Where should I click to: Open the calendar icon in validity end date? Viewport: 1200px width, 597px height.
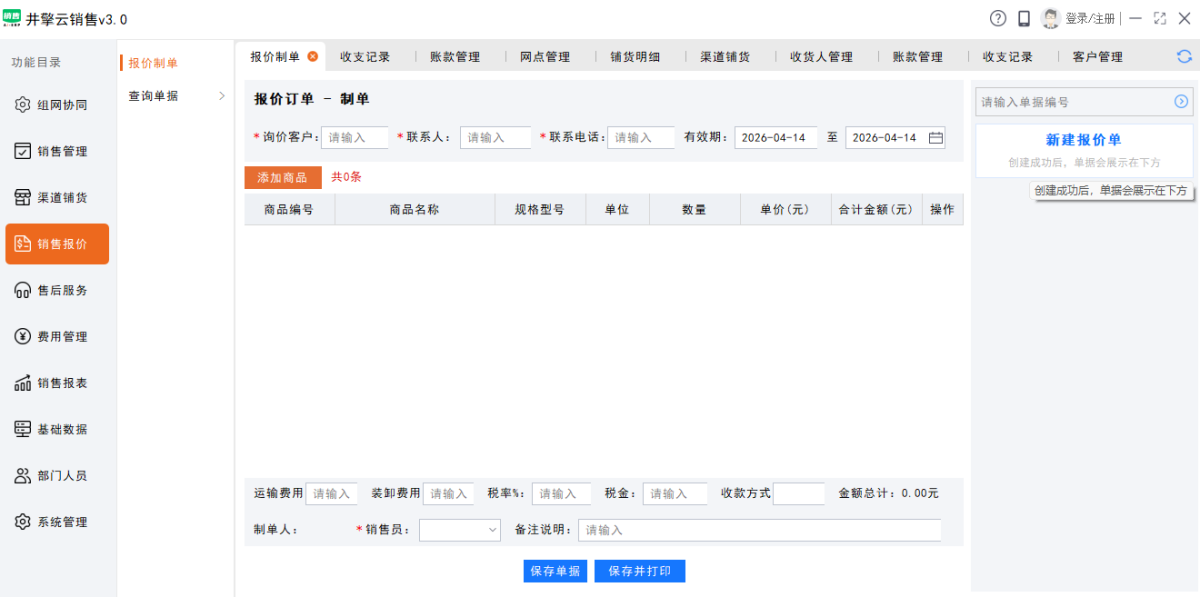tap(936, 138)
